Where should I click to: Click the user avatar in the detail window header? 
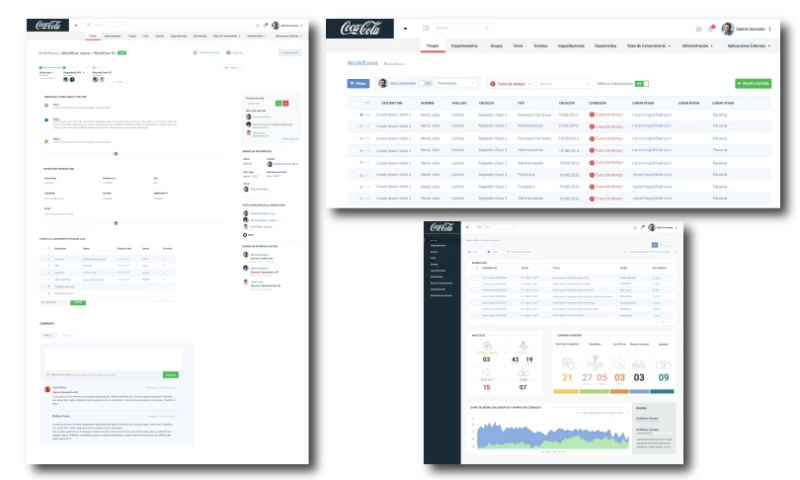click(276, 25)
